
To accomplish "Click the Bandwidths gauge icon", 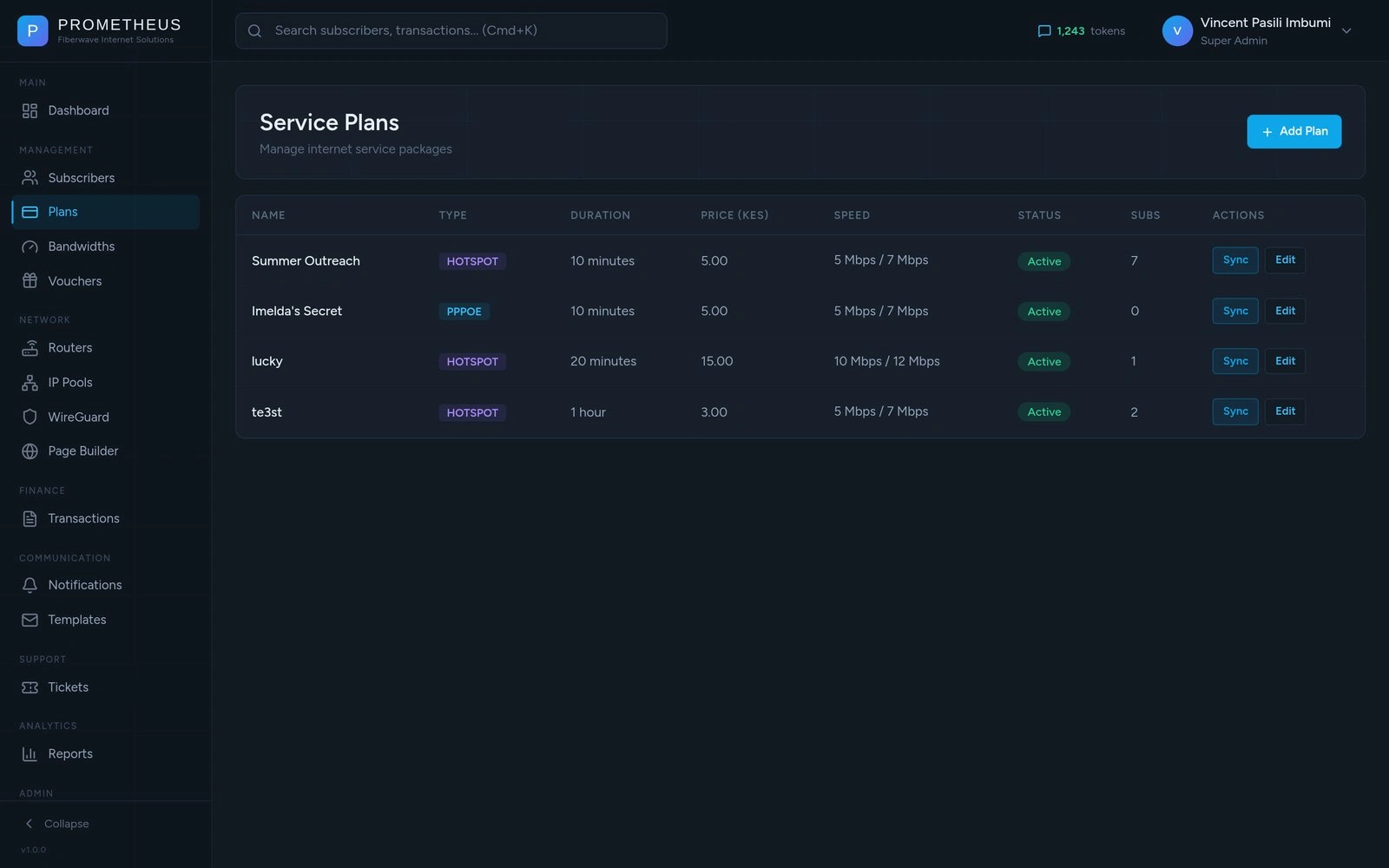I will [30, 247].
